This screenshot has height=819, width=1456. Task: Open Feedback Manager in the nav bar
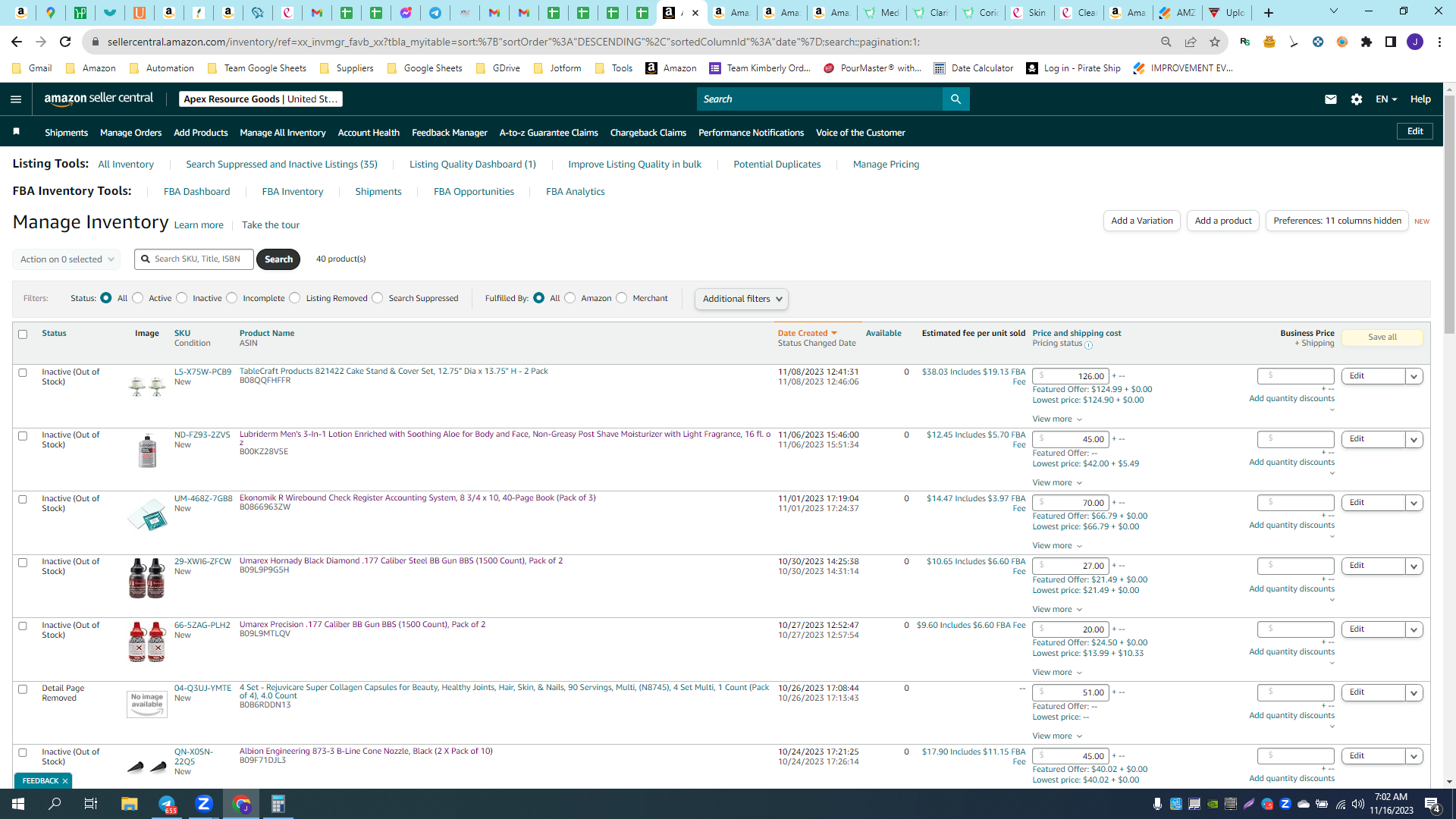click(x=450, y=133)
